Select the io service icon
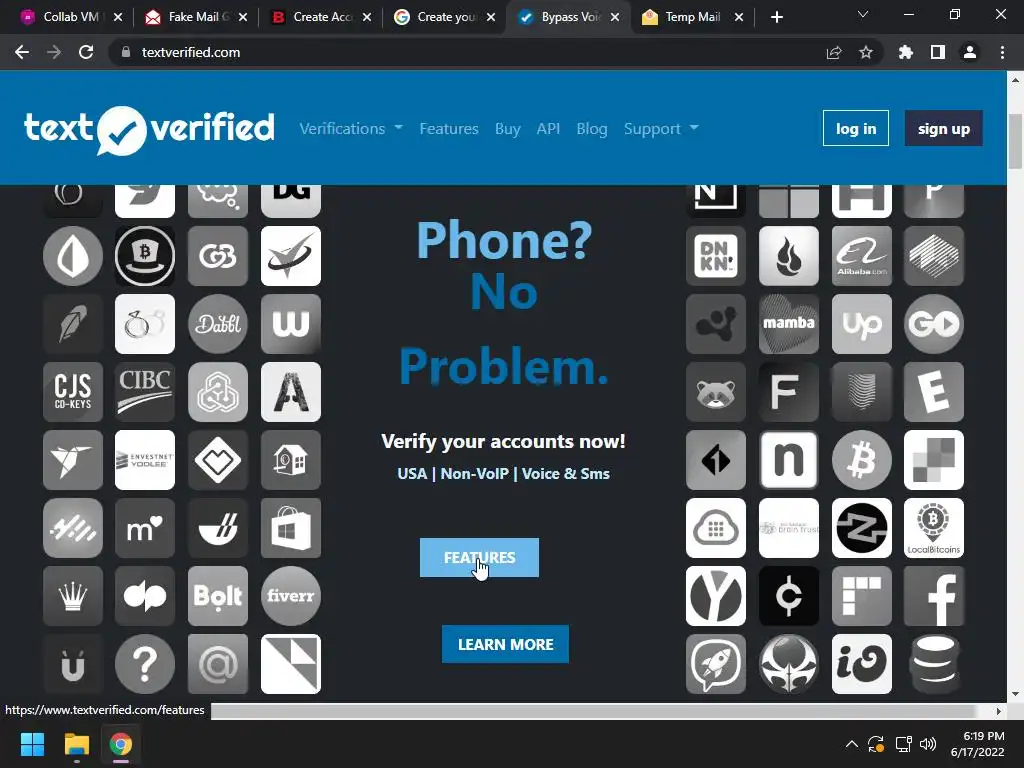Viewport: 1024px width, 768px height. click(x=862, y=664)
